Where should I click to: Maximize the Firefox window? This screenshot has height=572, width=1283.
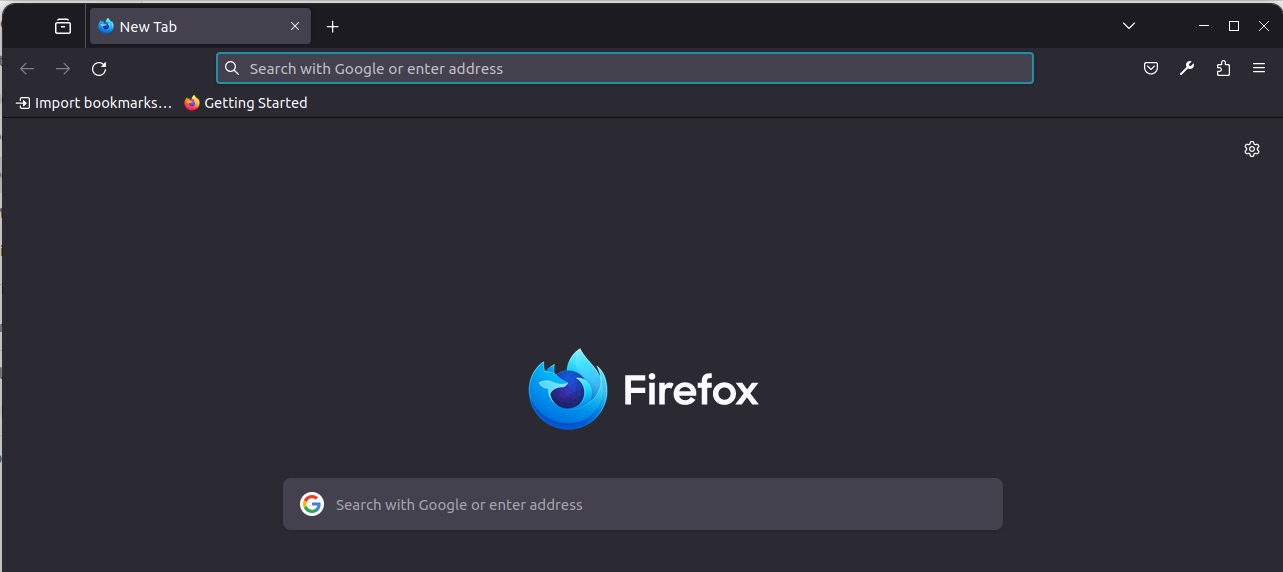pyautogui.click(x=1234, y=26)
